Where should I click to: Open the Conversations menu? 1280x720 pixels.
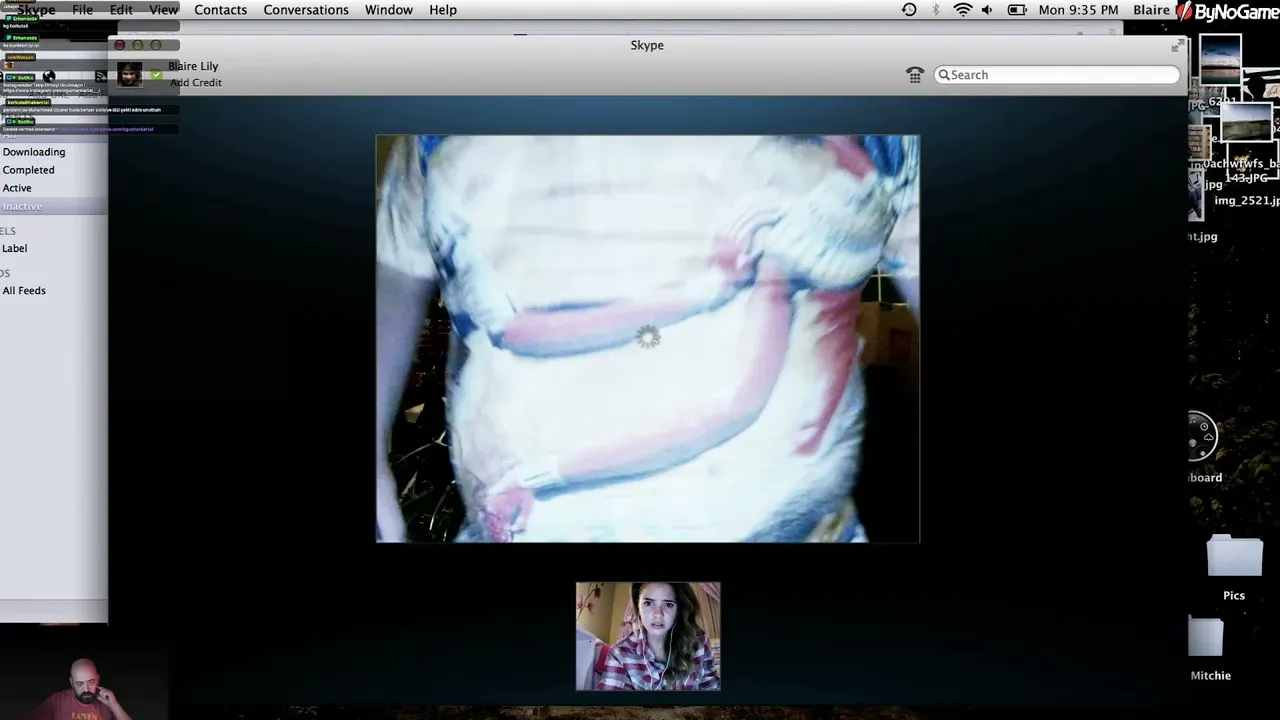[306, 10]
